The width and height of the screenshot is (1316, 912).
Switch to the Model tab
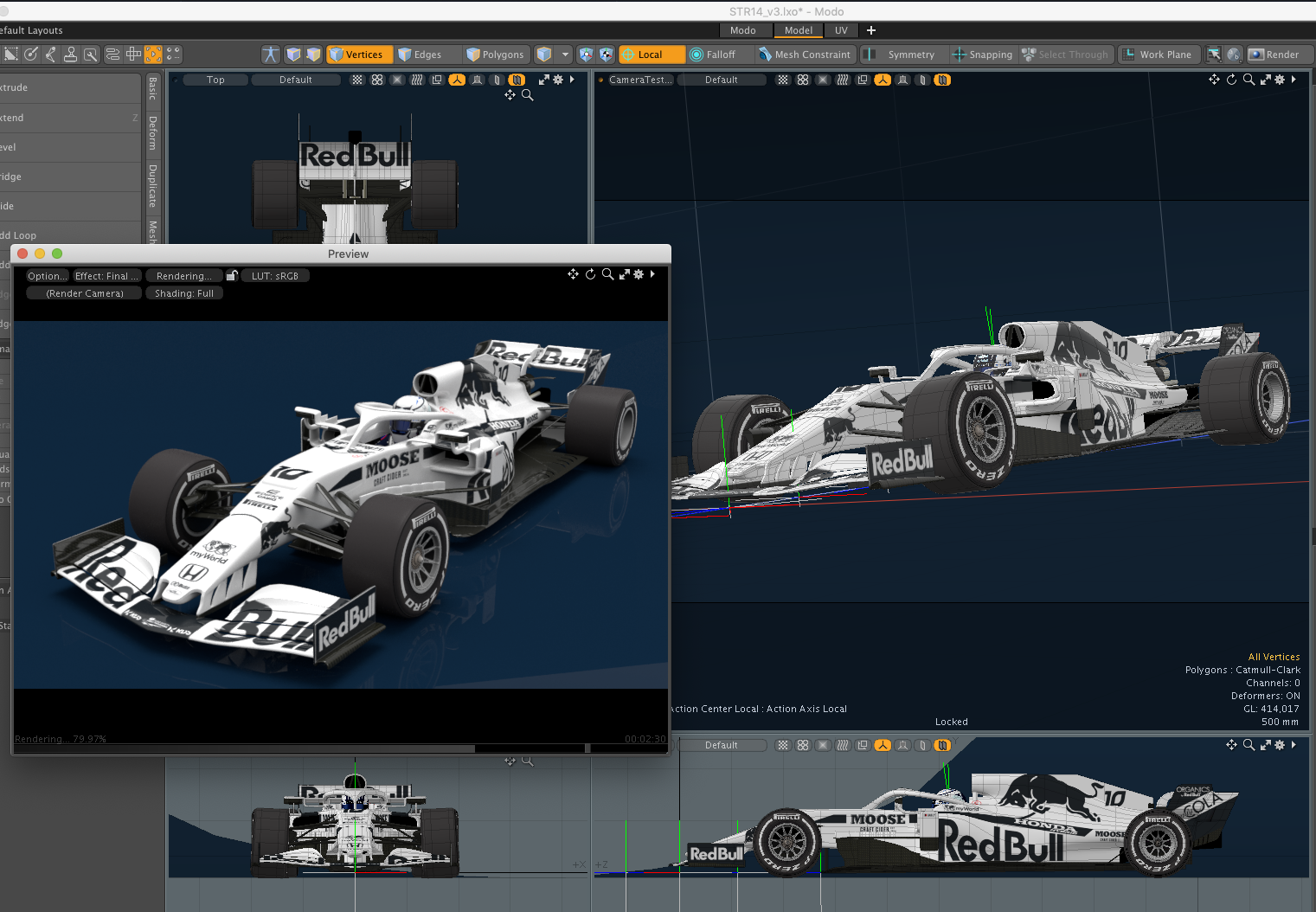[x=799, y=30]
